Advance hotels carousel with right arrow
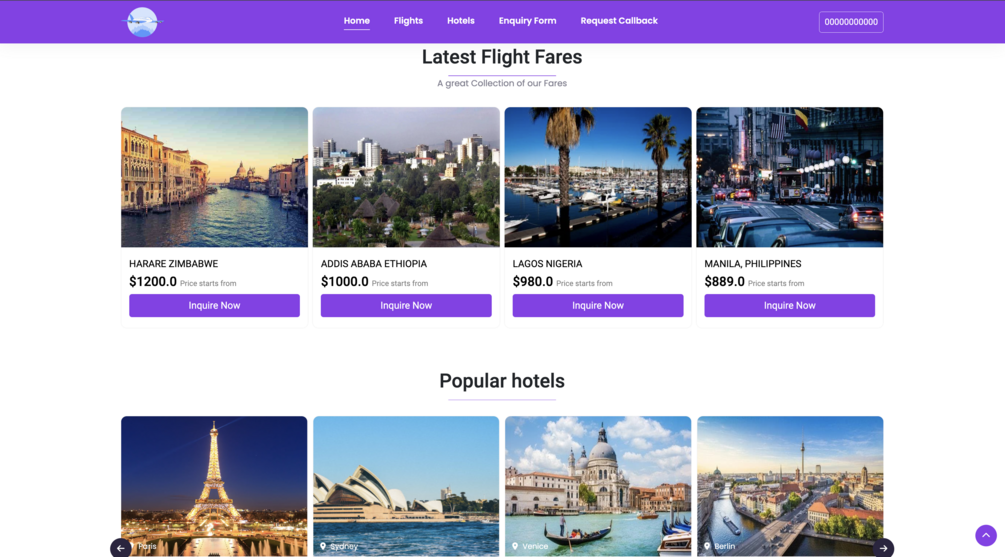This screenshot has width=1005, height=557. click(x=883, y=548)
